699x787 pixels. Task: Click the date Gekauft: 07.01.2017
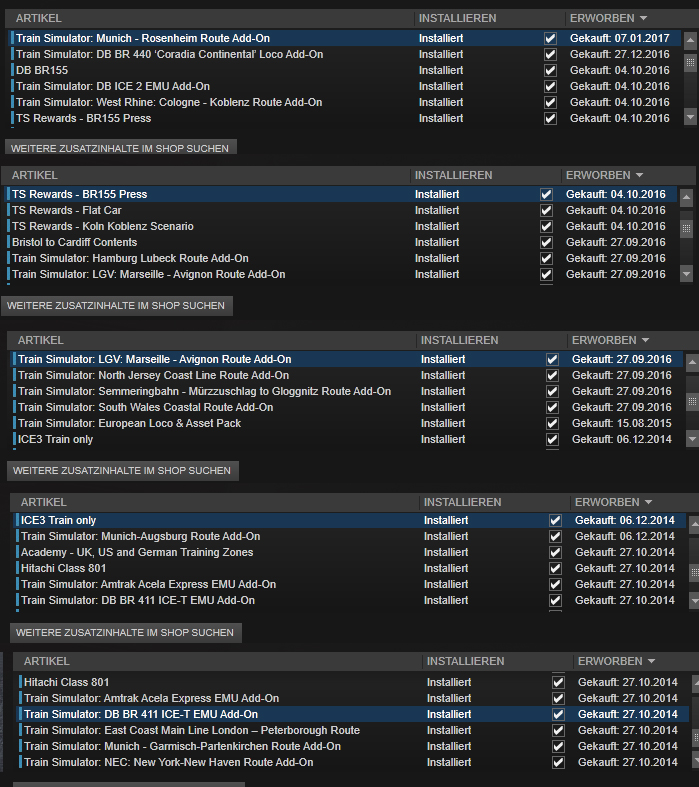click(x=620, y=38)
